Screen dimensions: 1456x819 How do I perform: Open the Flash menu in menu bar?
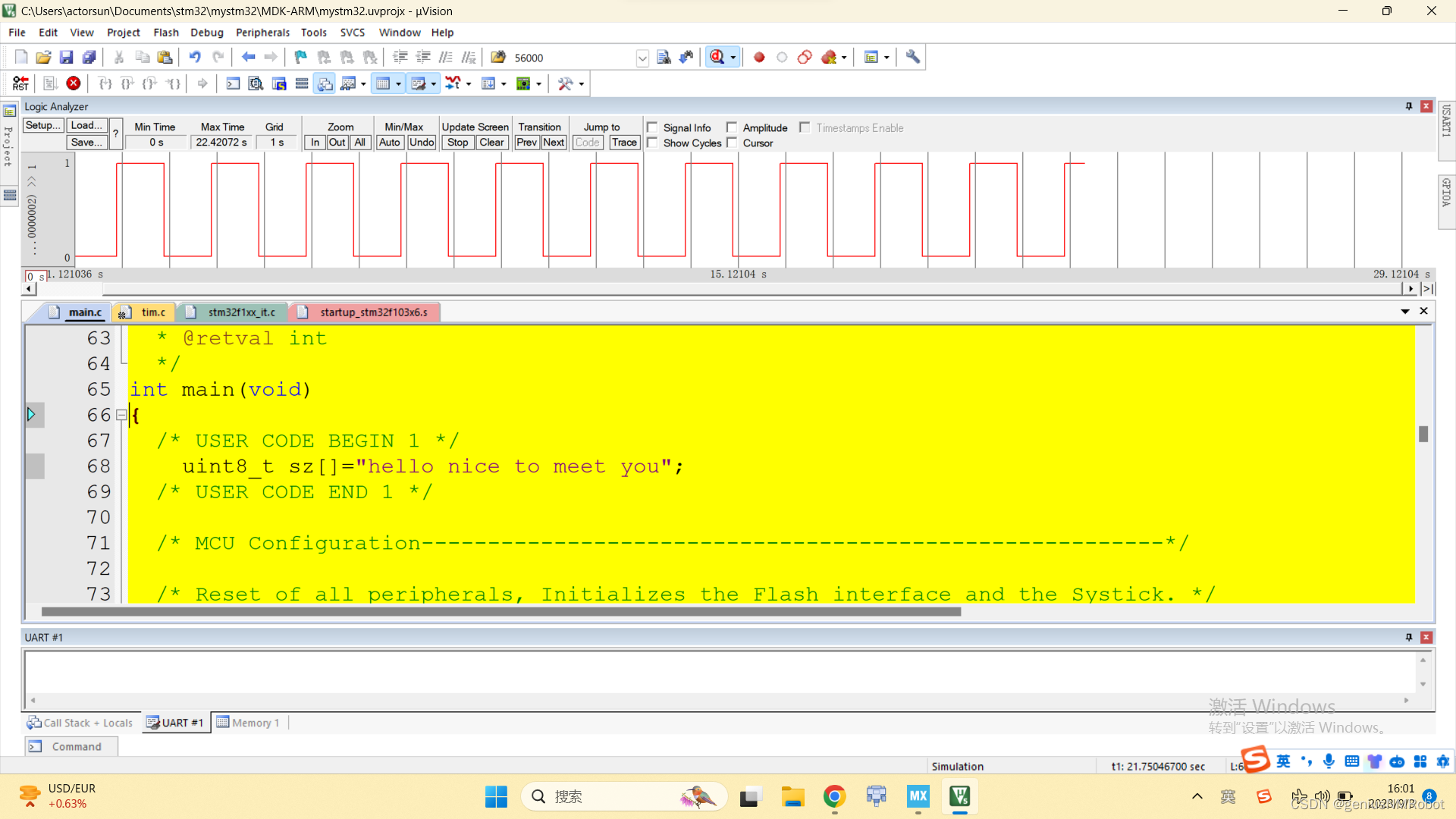(165, 32)
